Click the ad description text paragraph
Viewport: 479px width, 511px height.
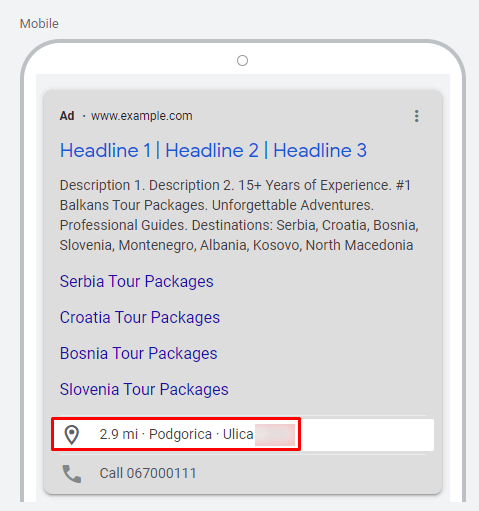pos(239,215)
